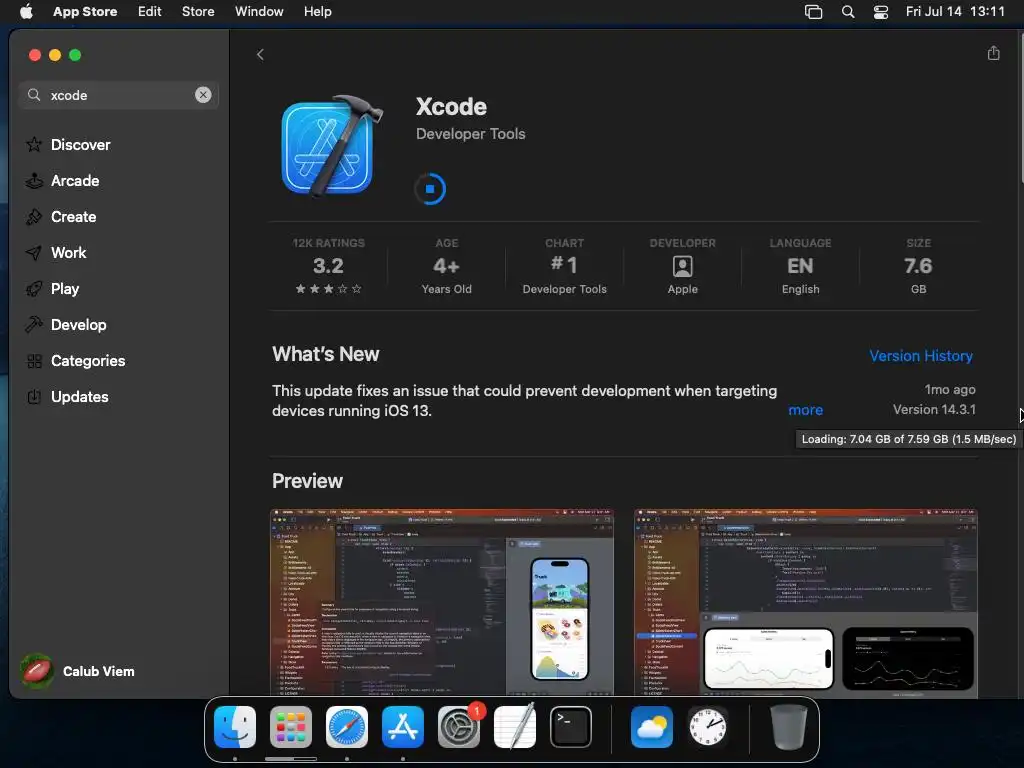
Task: Click the date and time in menu bar
Action: pyautogui.click(x=955, y=11)
